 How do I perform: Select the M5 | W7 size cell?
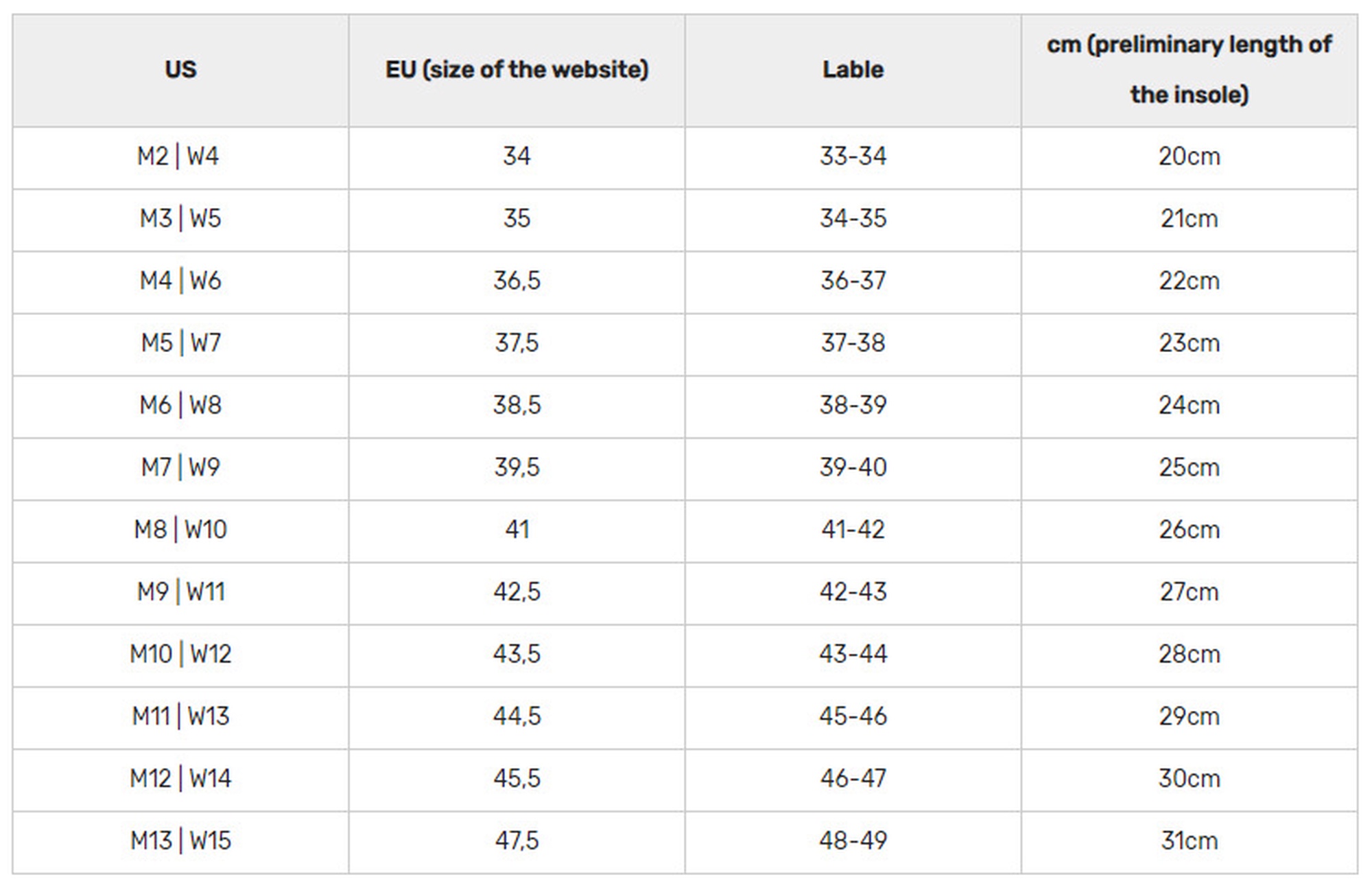[x=180, y=344]
